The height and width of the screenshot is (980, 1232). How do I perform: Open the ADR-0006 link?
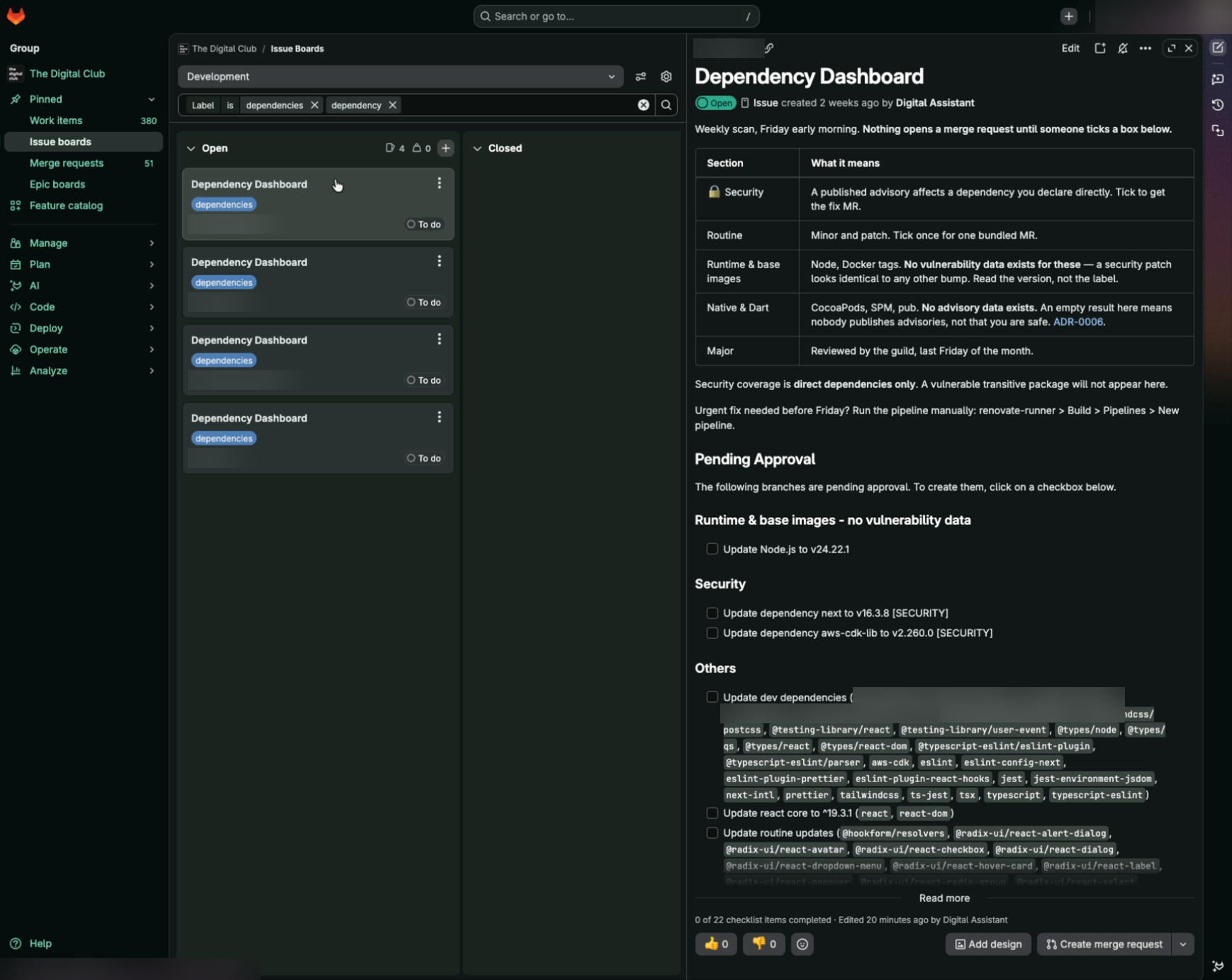click(x=1077, y=322)
